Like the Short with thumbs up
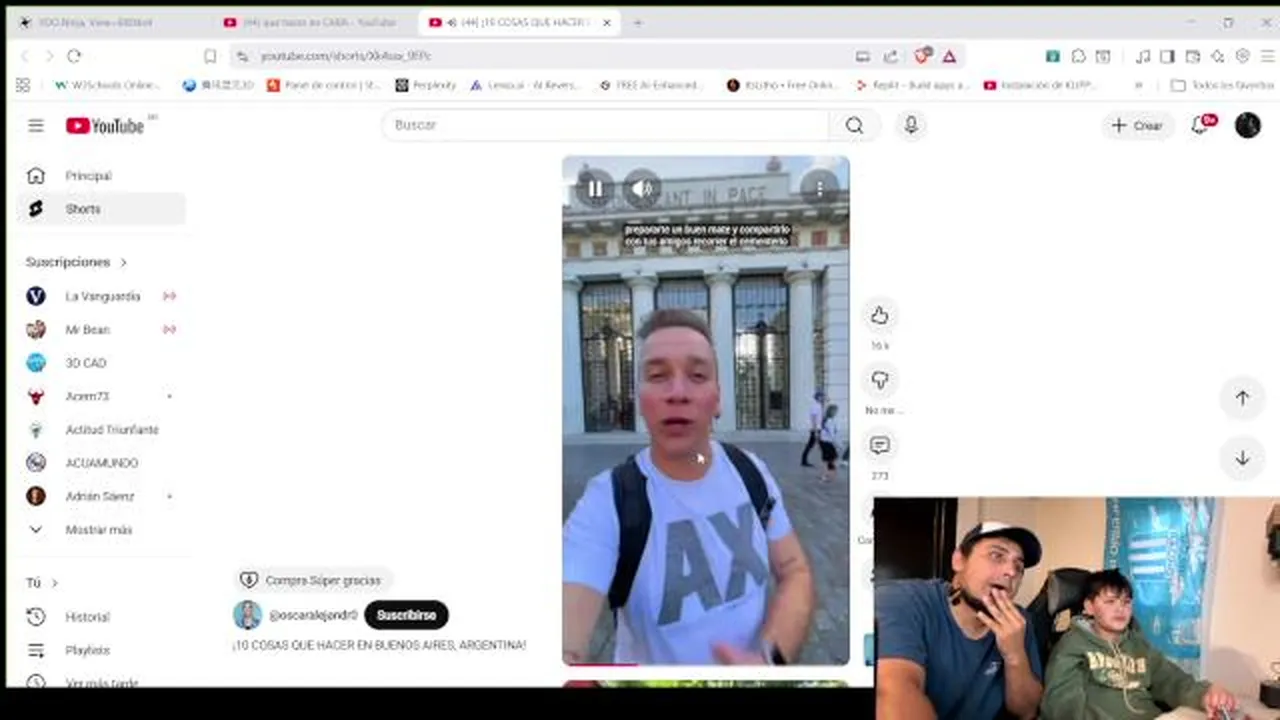The image size is (1280, 720). [x=880, y=316]
